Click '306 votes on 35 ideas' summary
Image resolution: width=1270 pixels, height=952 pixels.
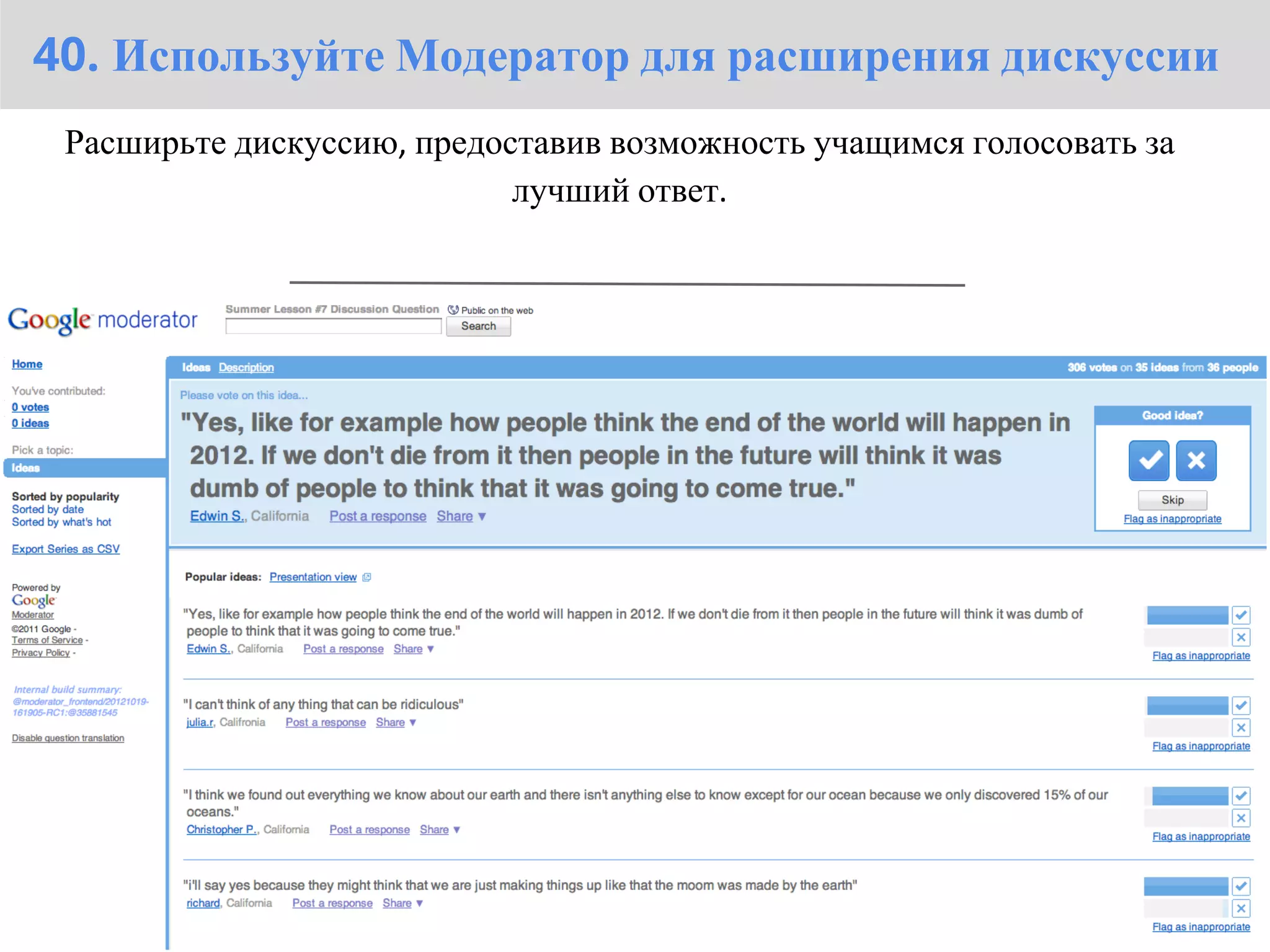click(1163, 368)
